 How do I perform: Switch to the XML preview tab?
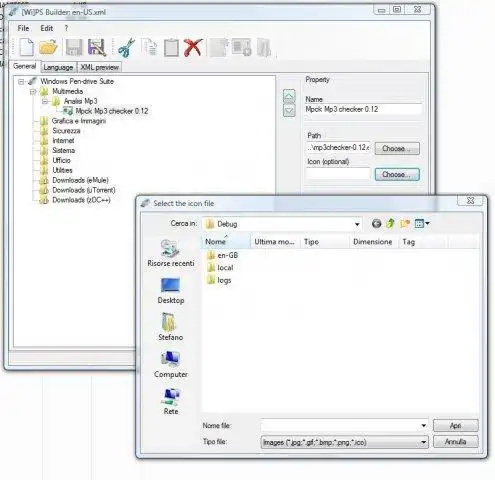pos(99,67)
